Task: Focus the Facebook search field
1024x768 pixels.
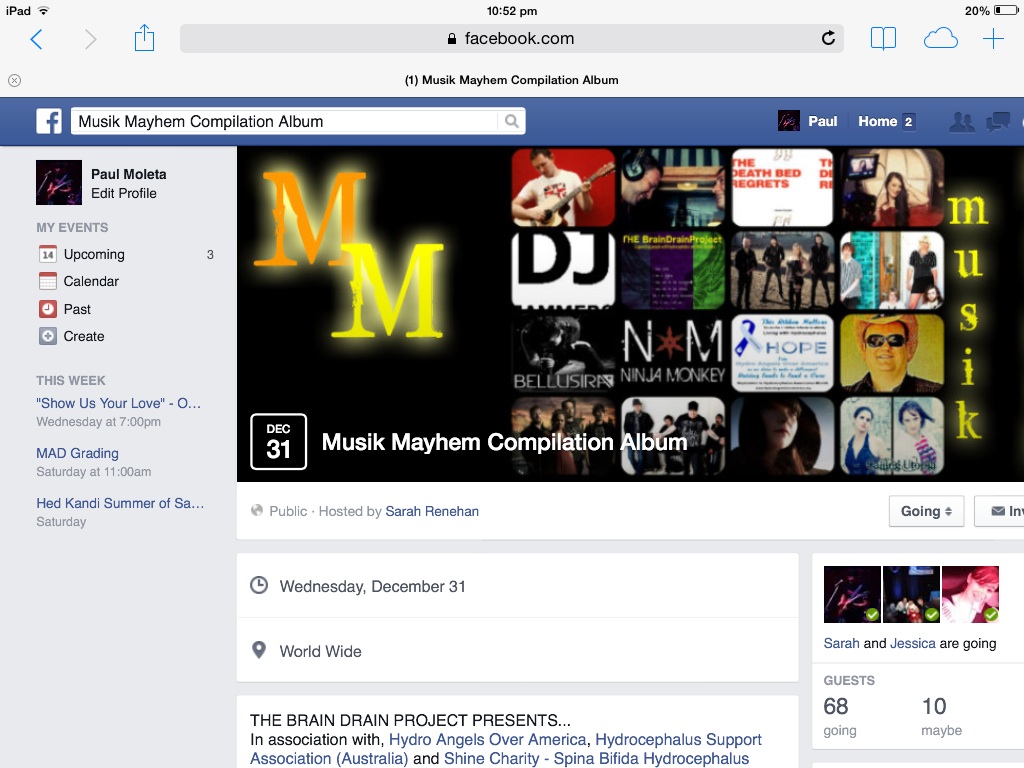Action: click(x=285, y=121)
